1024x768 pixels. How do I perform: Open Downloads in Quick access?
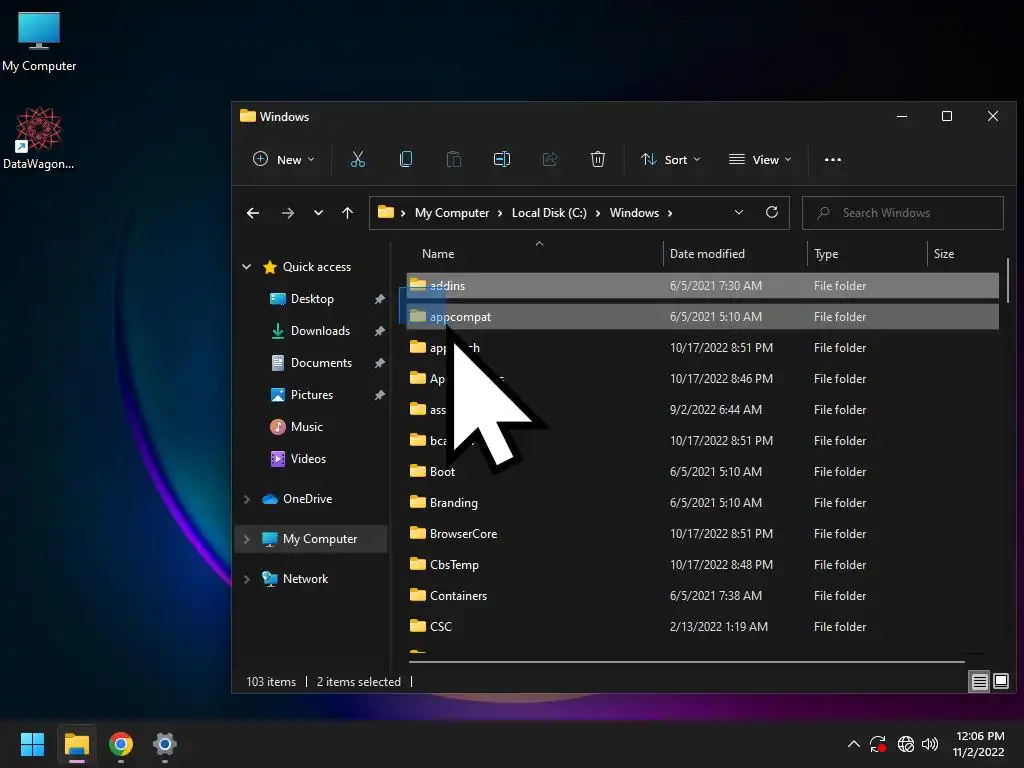(320, 331)
